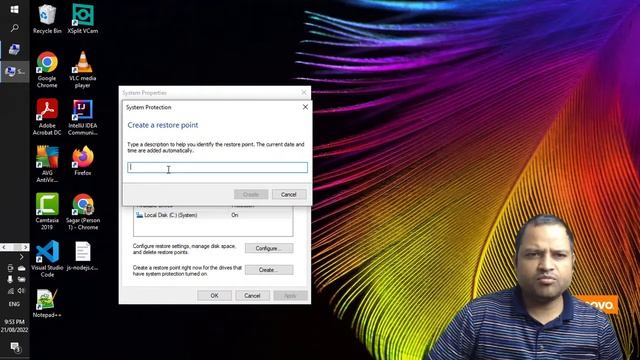Close the System Protection dialog
The image size is (640, 360).
(x=305, y=107)
